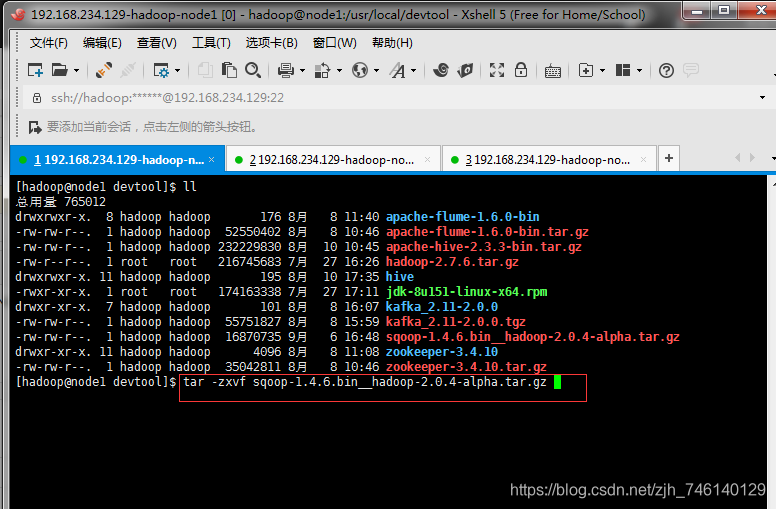Open the session Properties gear icon
The width and height of the screenshot is (776, 509).
pyautogui.click(x=161, y=70)
